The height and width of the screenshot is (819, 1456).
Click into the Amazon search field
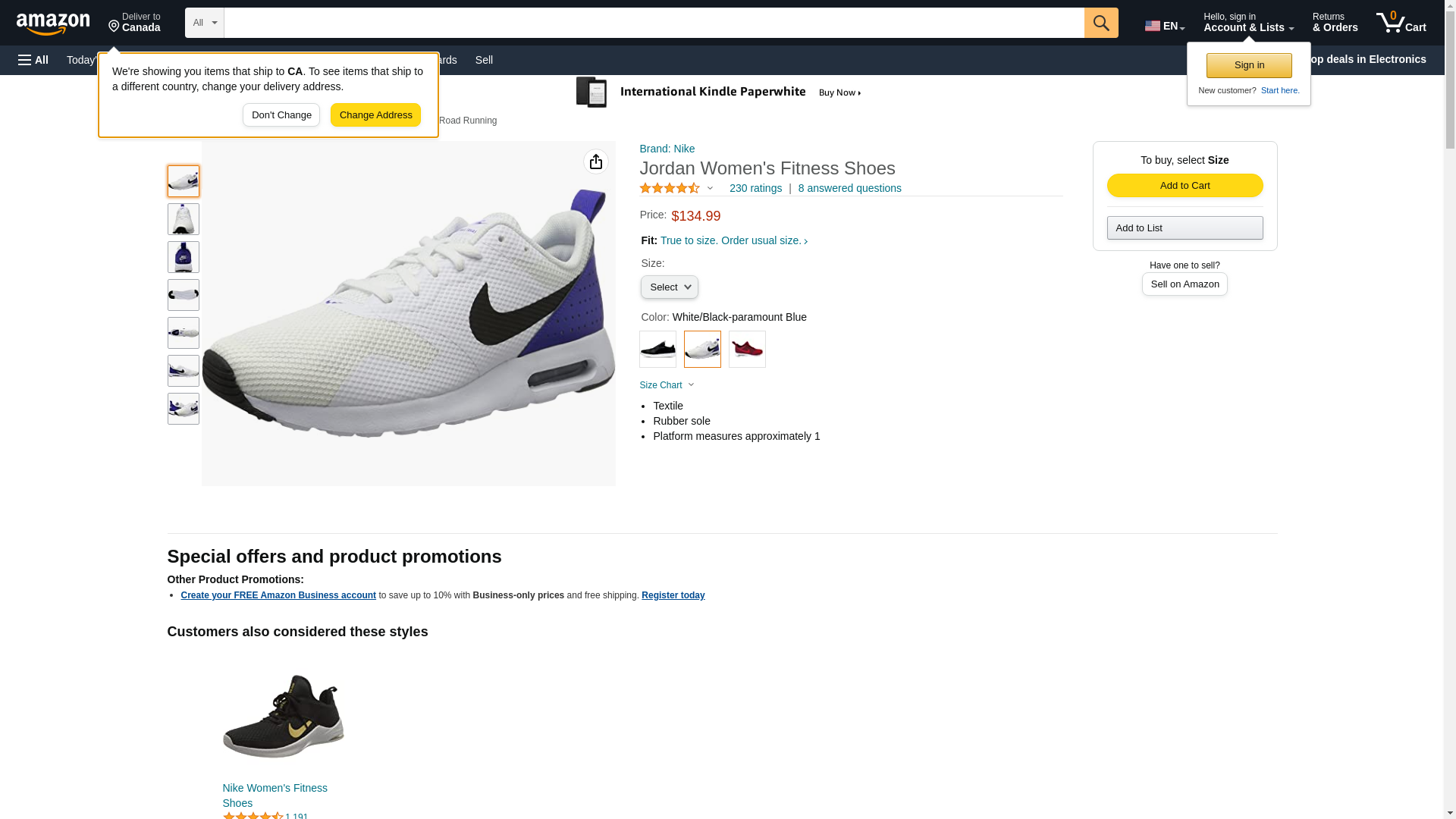(654, 23)
